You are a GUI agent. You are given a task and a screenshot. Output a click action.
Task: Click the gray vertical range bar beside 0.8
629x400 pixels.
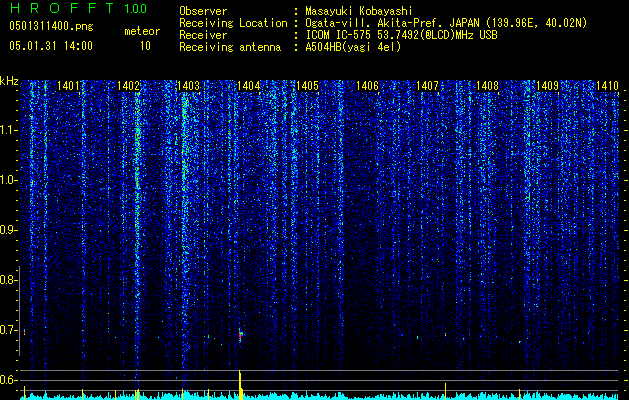point(20,310)
